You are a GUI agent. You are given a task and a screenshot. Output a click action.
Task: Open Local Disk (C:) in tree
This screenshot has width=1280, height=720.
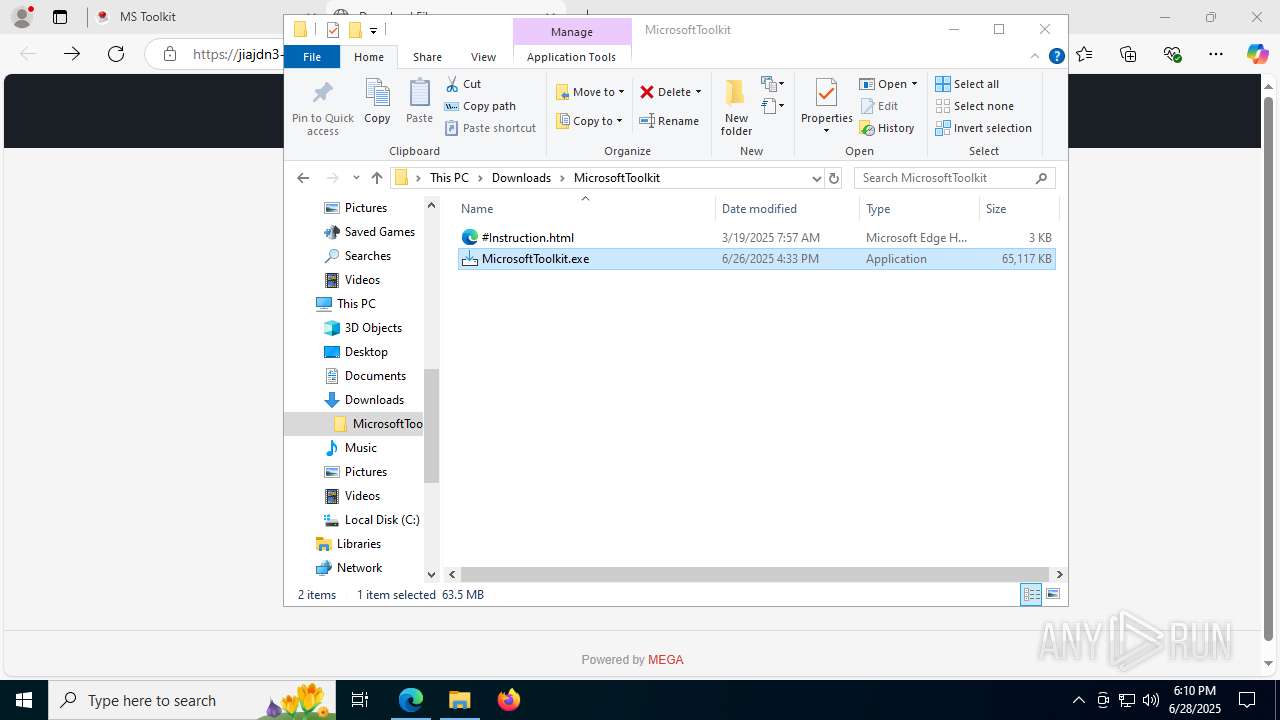(x=381, y=520)
